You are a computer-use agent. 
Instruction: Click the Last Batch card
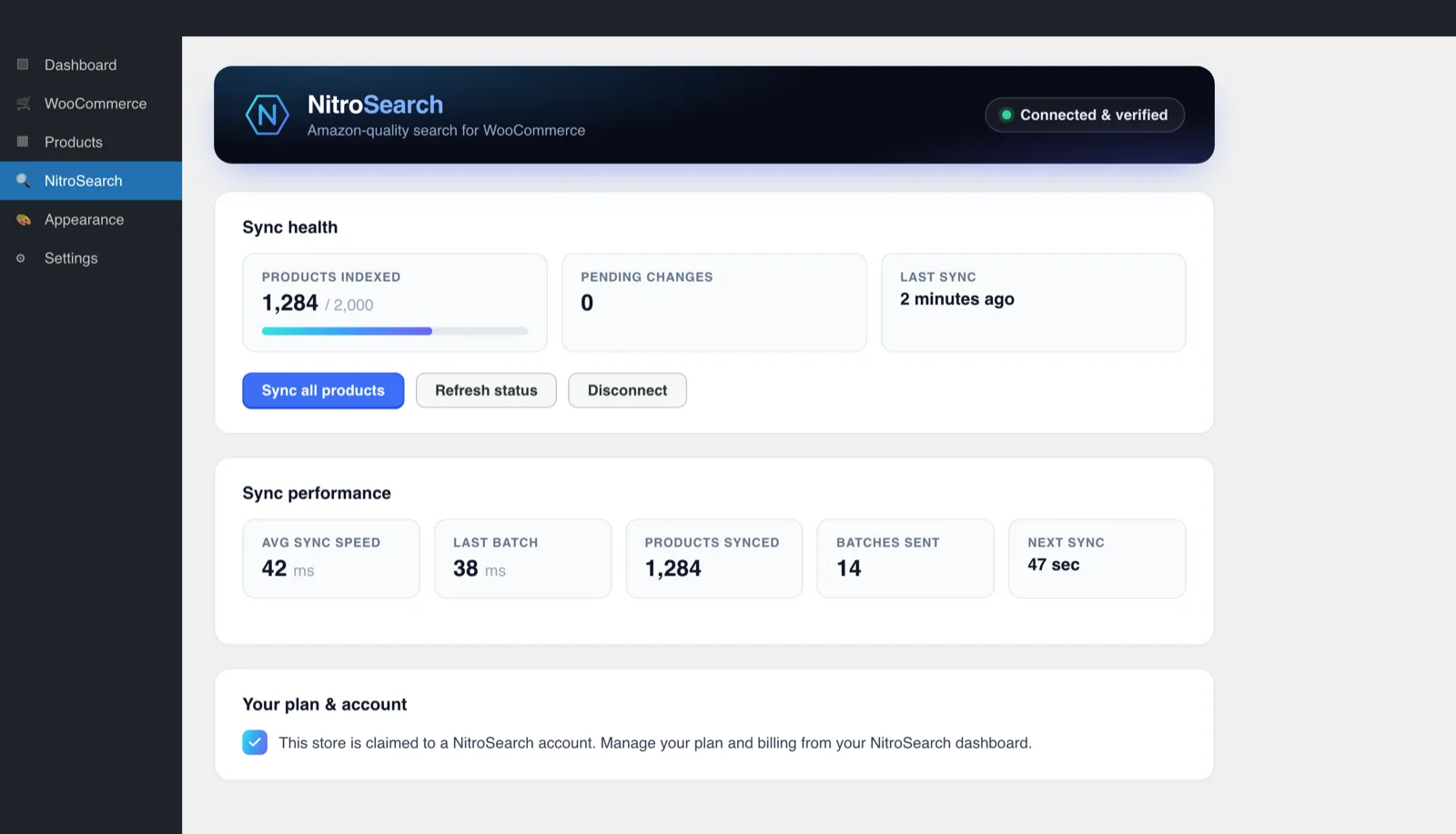pyautogui.click(x=522, y=558)
